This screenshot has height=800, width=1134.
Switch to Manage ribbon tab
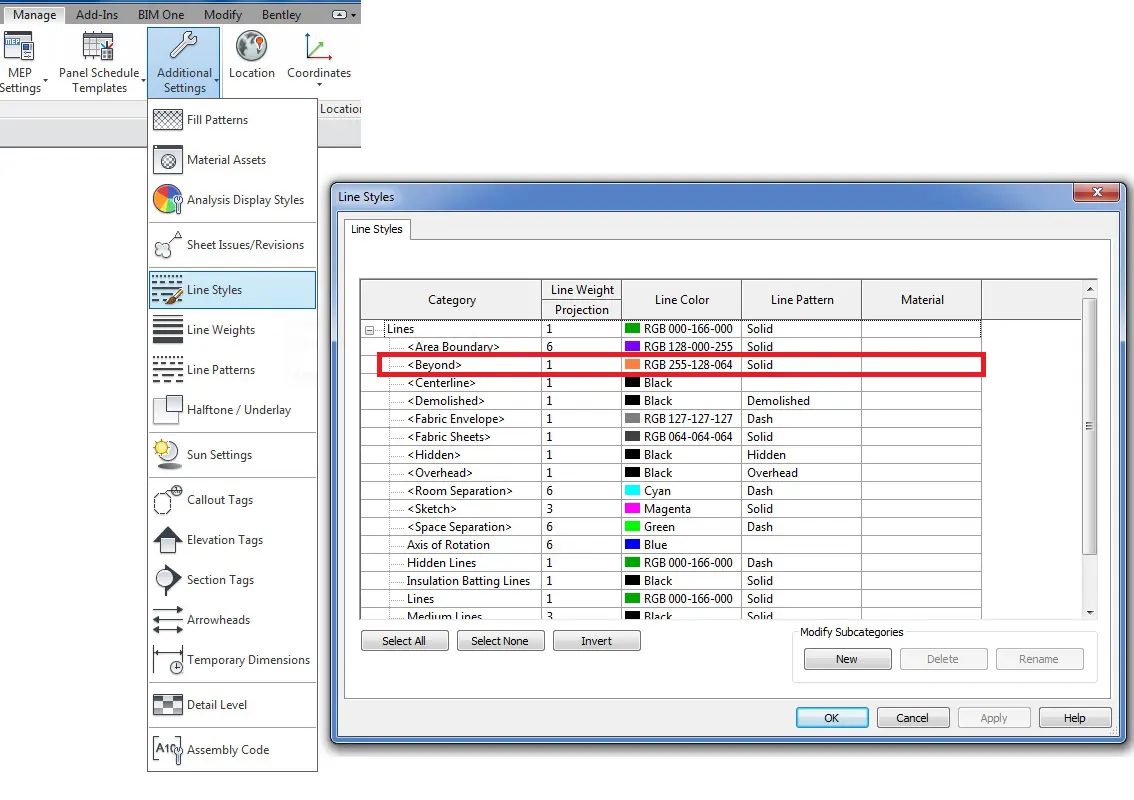click(x=34, y=14)
